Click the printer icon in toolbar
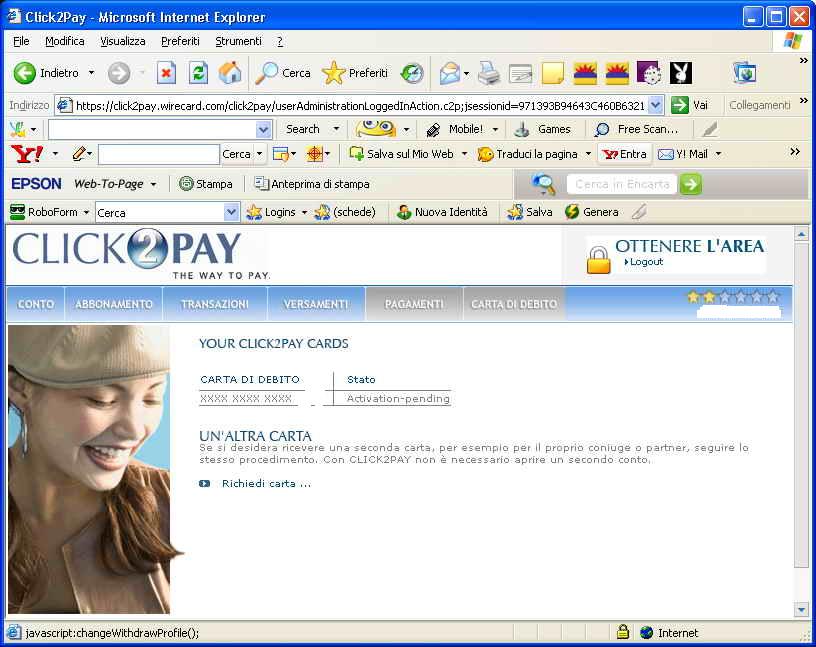 [x=489, y=73]
